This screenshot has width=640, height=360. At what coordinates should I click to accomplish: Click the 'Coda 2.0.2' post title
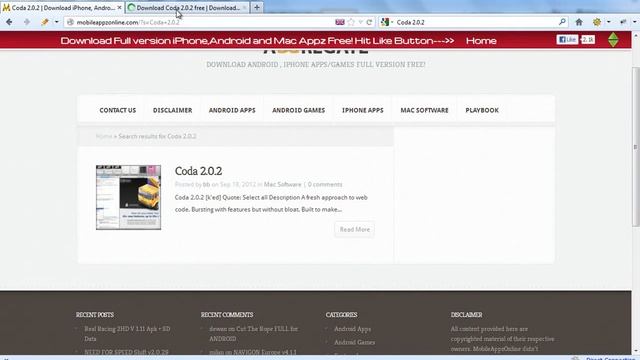point(198,171)
